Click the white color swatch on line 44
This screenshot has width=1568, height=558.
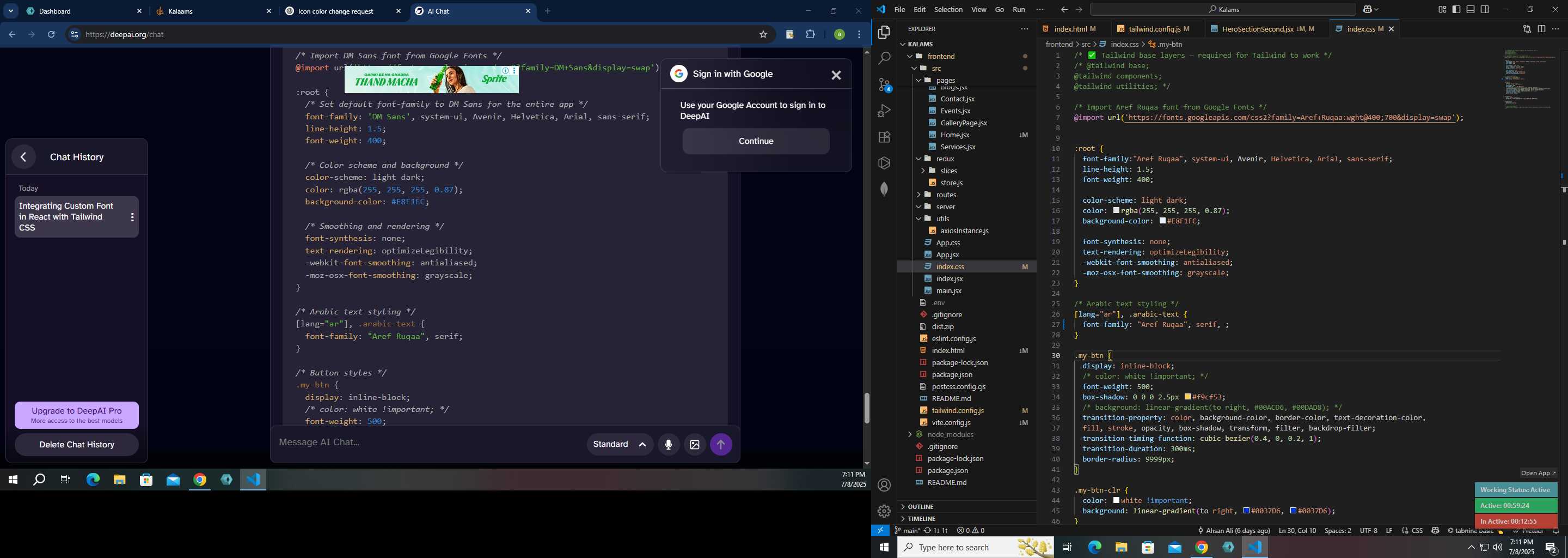1116,501
